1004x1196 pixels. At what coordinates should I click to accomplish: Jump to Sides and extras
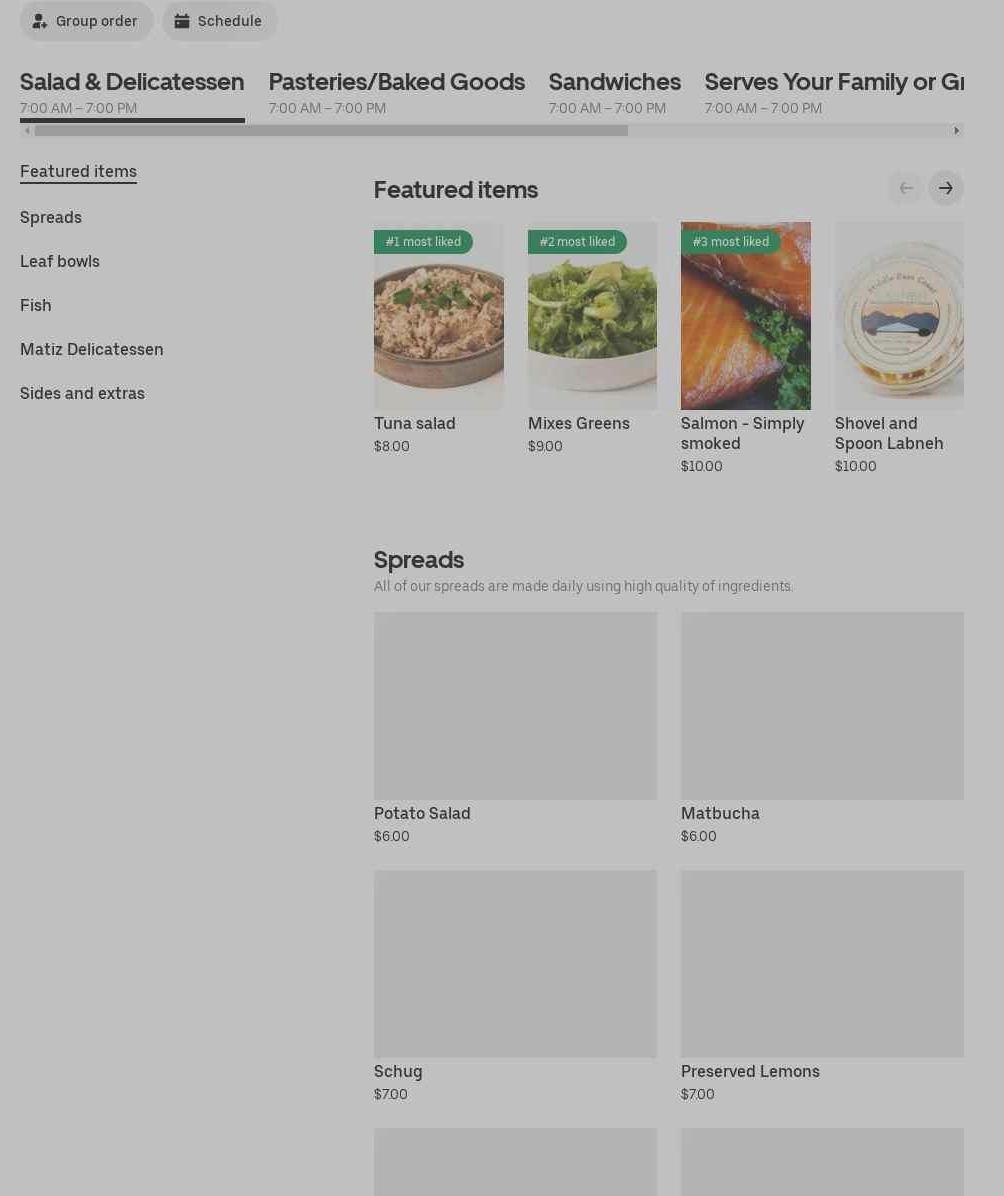click(82, 394)
